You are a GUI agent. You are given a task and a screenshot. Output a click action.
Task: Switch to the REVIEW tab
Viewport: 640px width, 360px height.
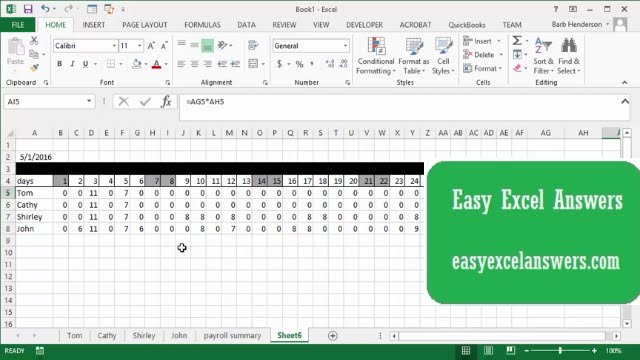[284, 25]
